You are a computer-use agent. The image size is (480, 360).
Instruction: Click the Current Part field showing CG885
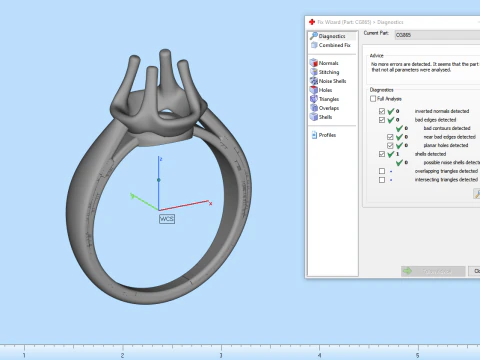click(x=437, y=35)
